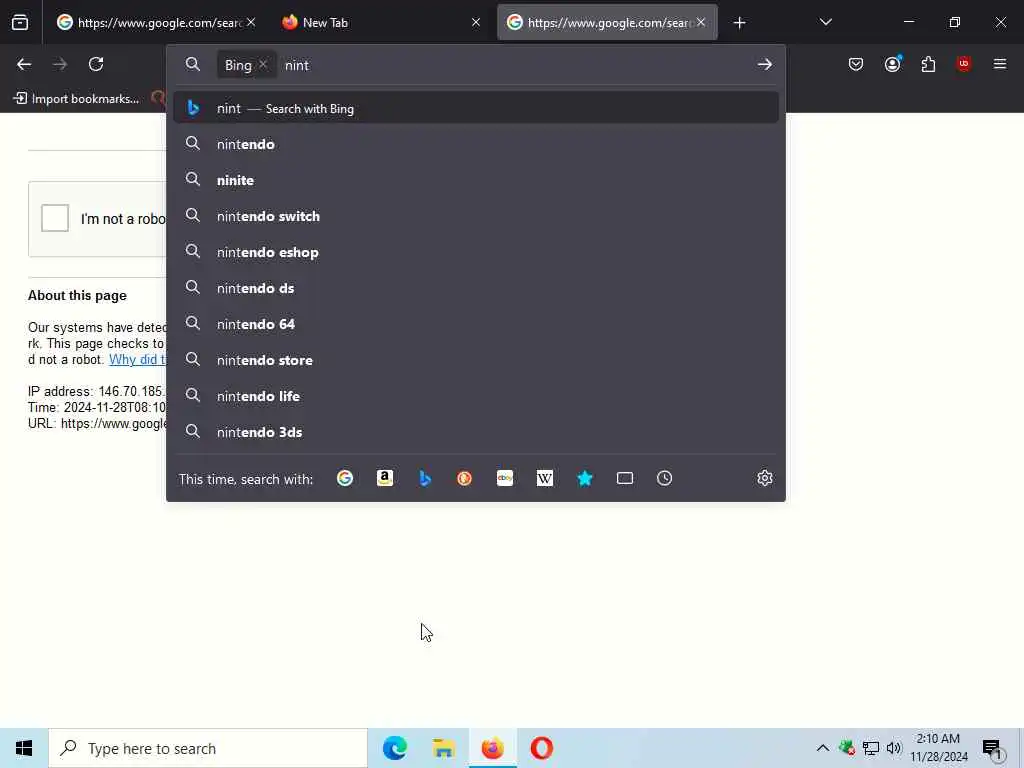
Task: Go back one page
Action: click(24, 64)
